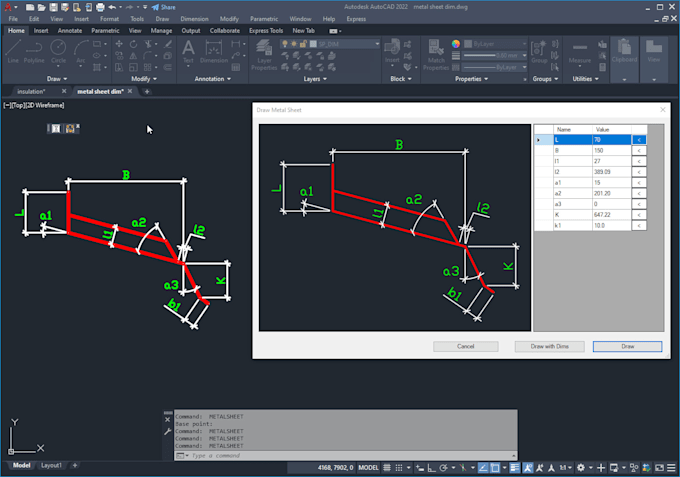Viewport: 680px width, 477px height.
Task: Select the Move tool in Modify panel
Action: (119, 44)
